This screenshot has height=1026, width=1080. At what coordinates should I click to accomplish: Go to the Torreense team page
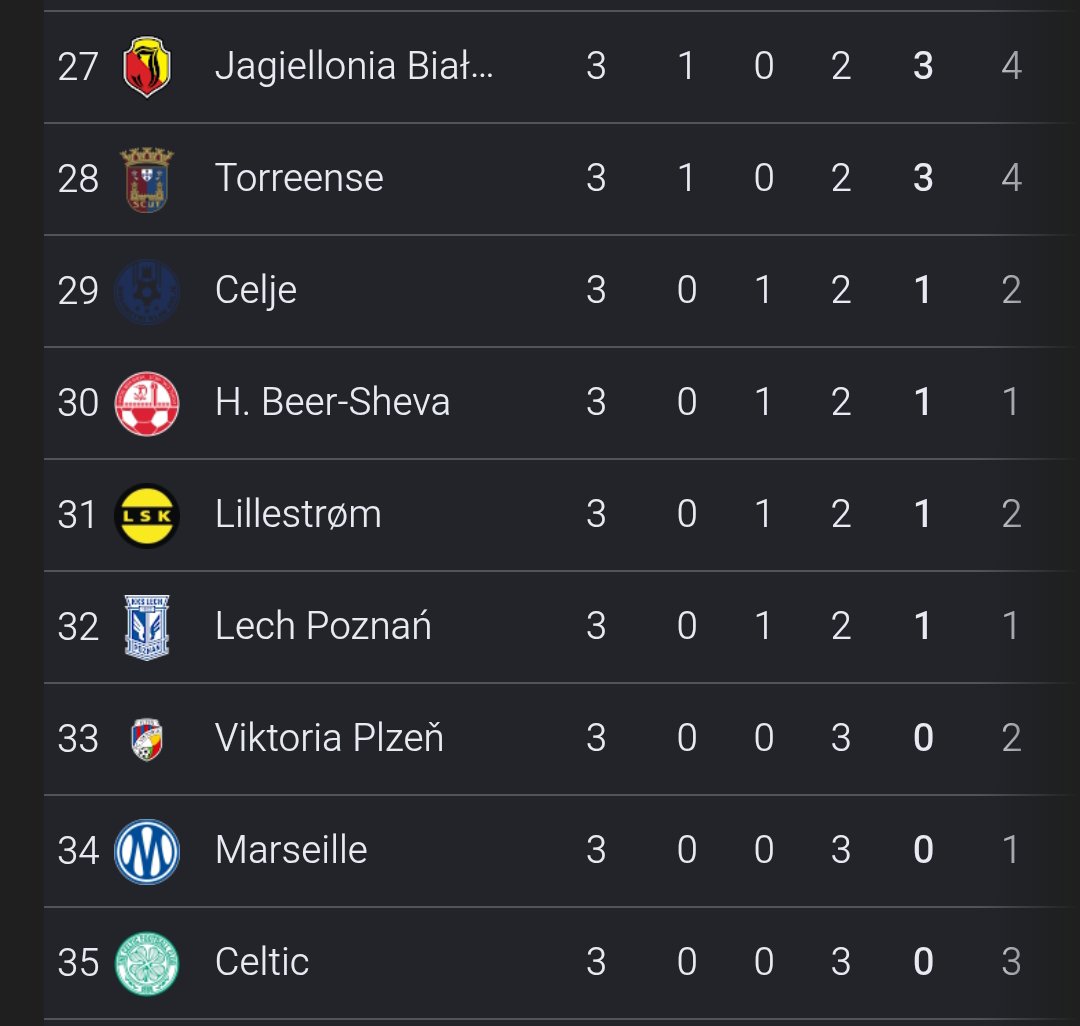point(299,178)
